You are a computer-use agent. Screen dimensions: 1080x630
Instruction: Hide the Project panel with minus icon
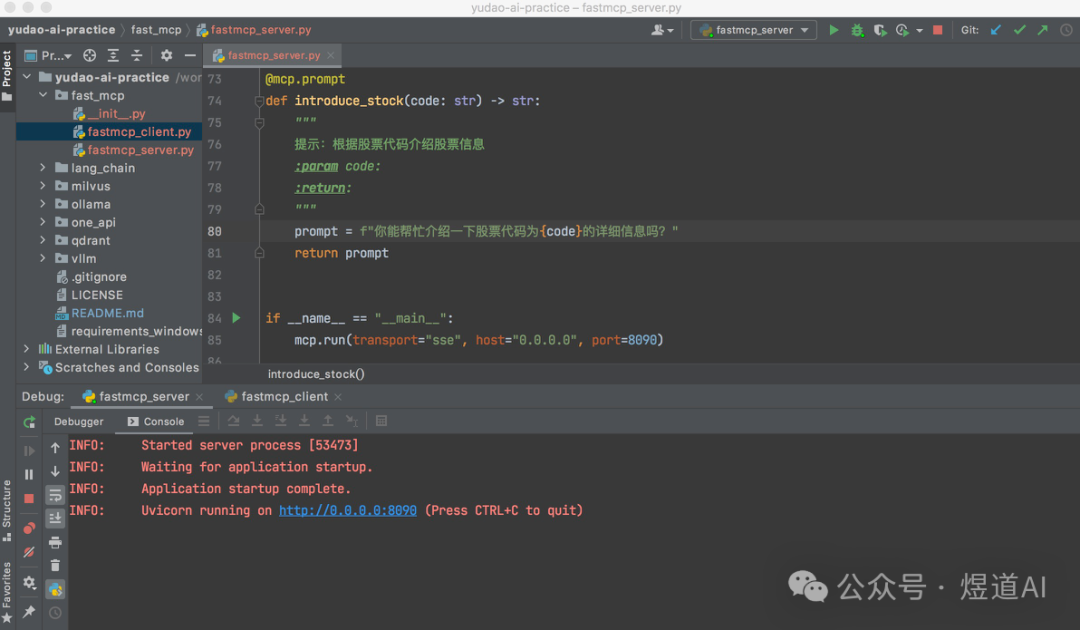[x=190, y=56]
